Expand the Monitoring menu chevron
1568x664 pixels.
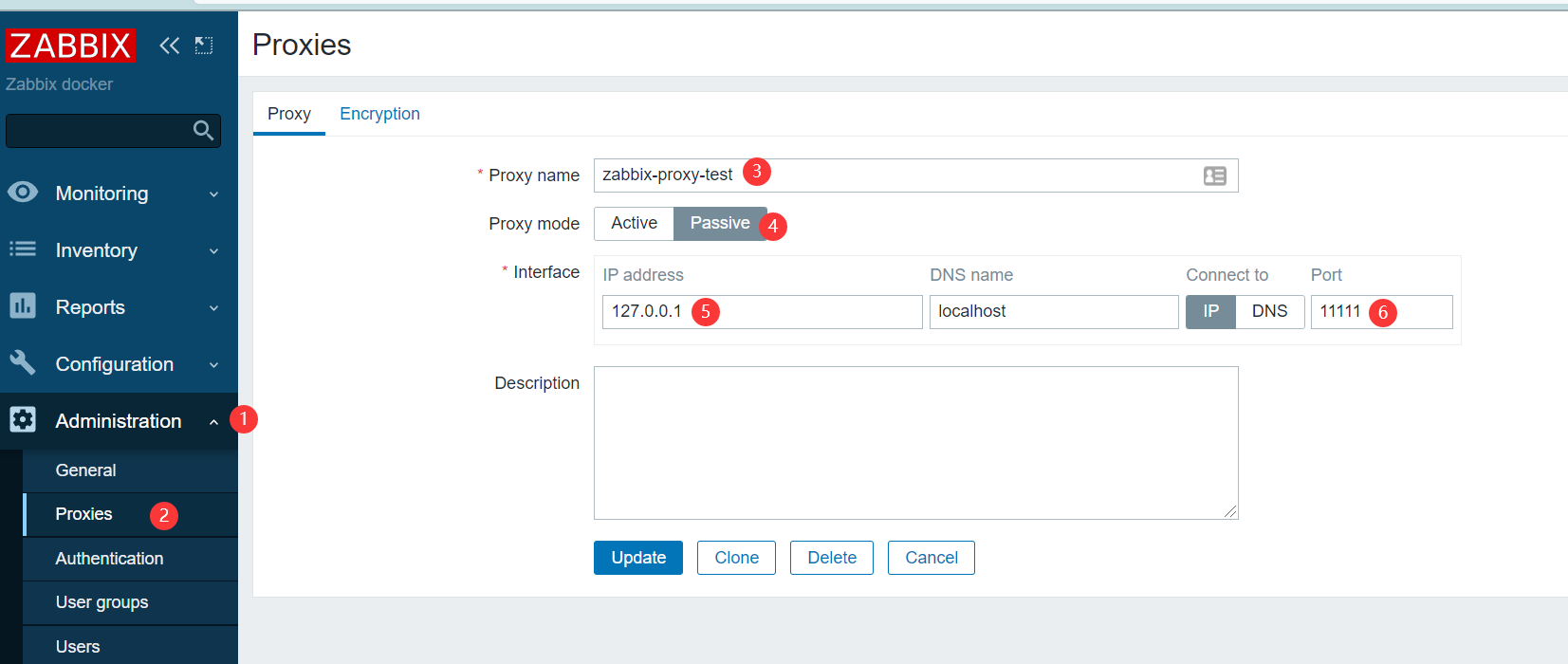pyautogui.click(x=214, y=194)
